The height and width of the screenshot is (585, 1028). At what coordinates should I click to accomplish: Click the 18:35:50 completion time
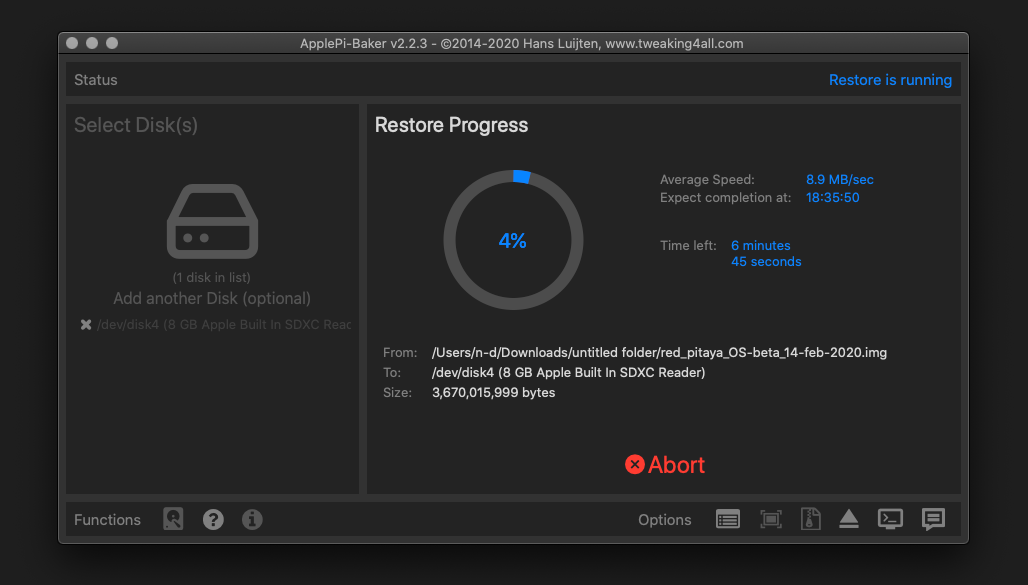833,197
